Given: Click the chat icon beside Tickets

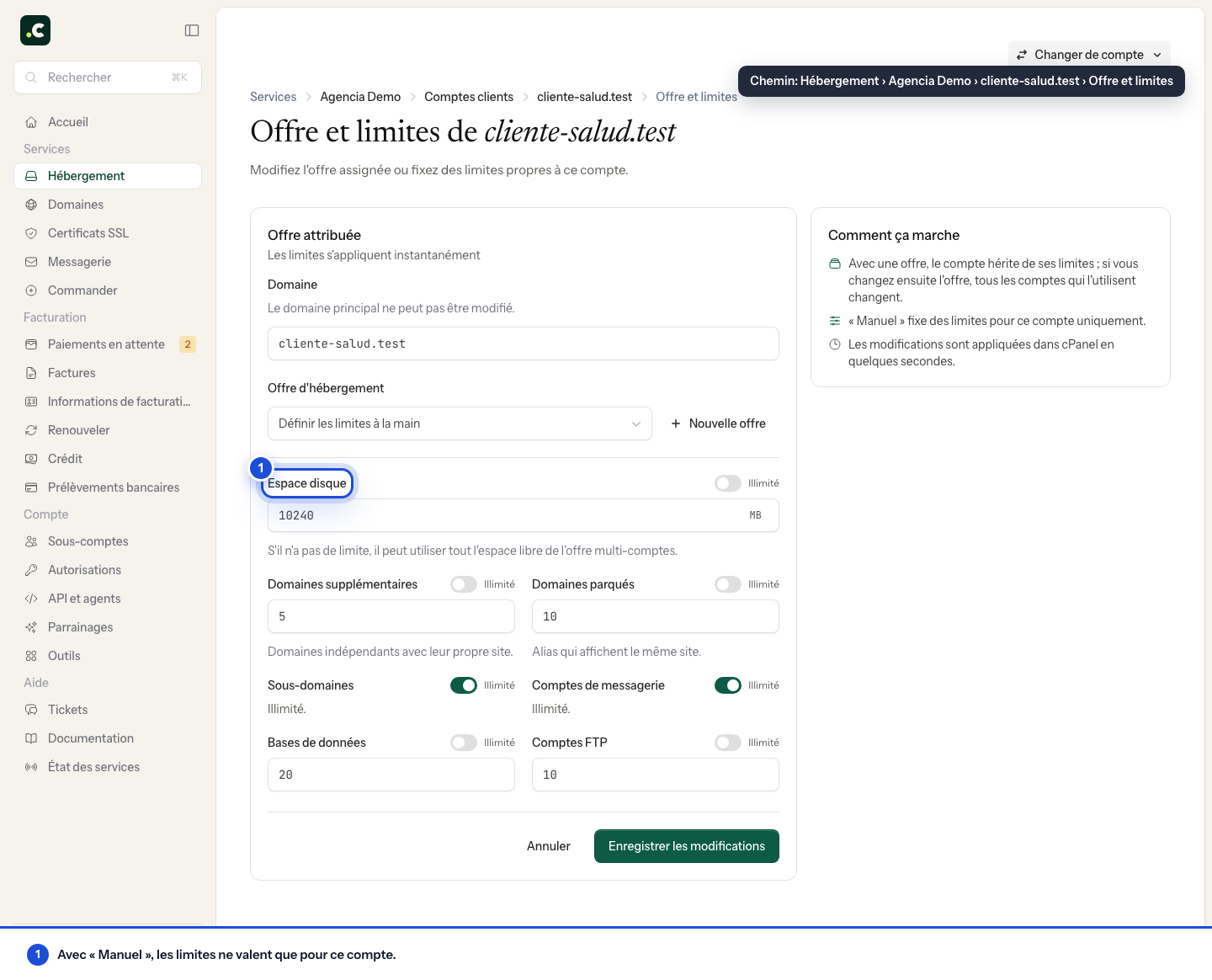Looking at the screenshot, I should pyautogui.click(x=31, y=710).
